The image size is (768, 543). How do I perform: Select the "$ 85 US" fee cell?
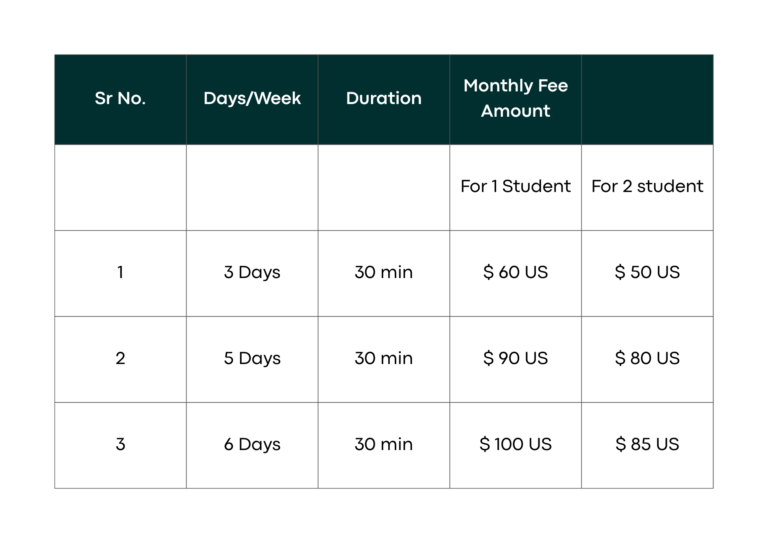[647, 444]
